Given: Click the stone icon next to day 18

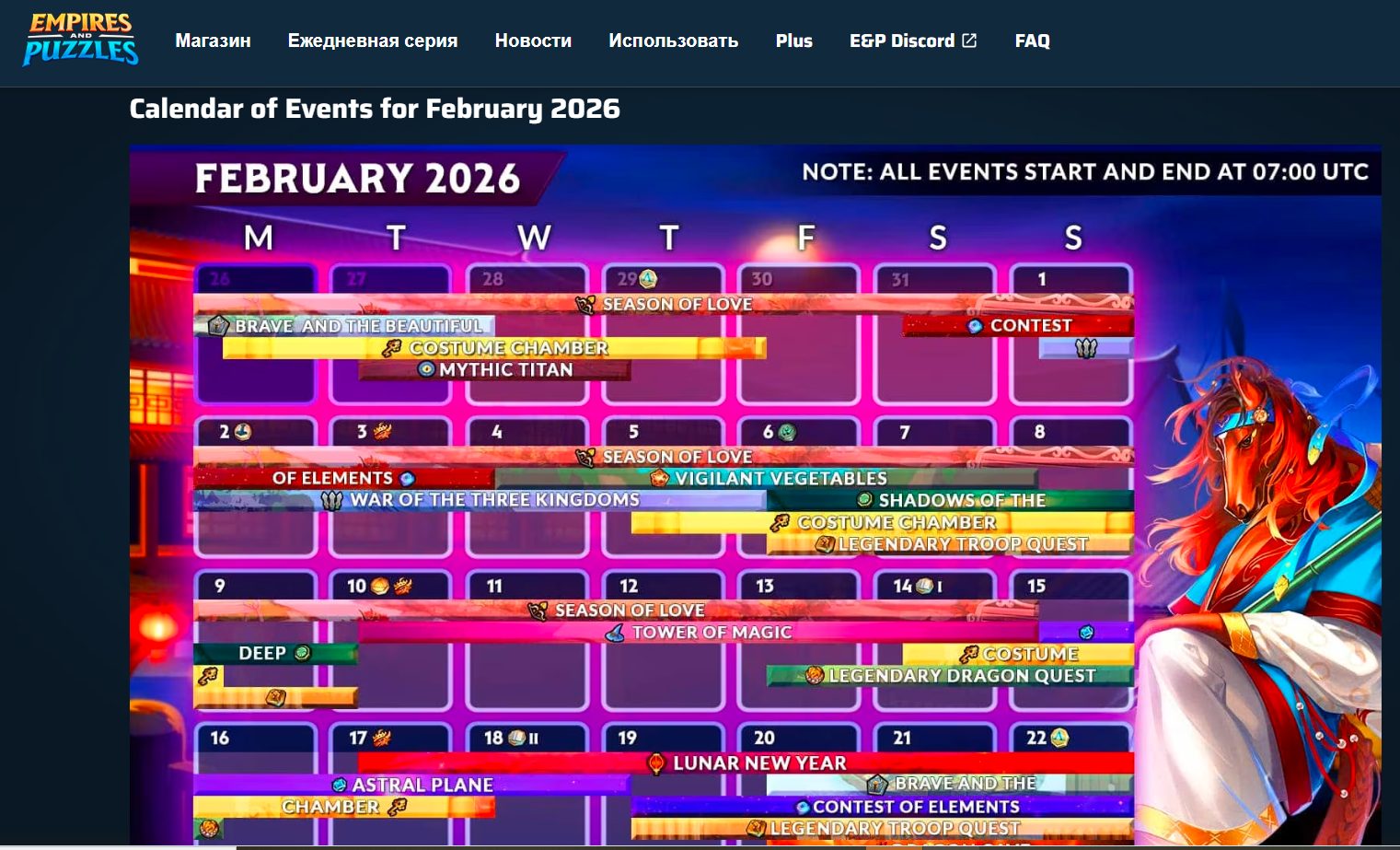Looking at the screenshot, I should click(x=516, y=738).
